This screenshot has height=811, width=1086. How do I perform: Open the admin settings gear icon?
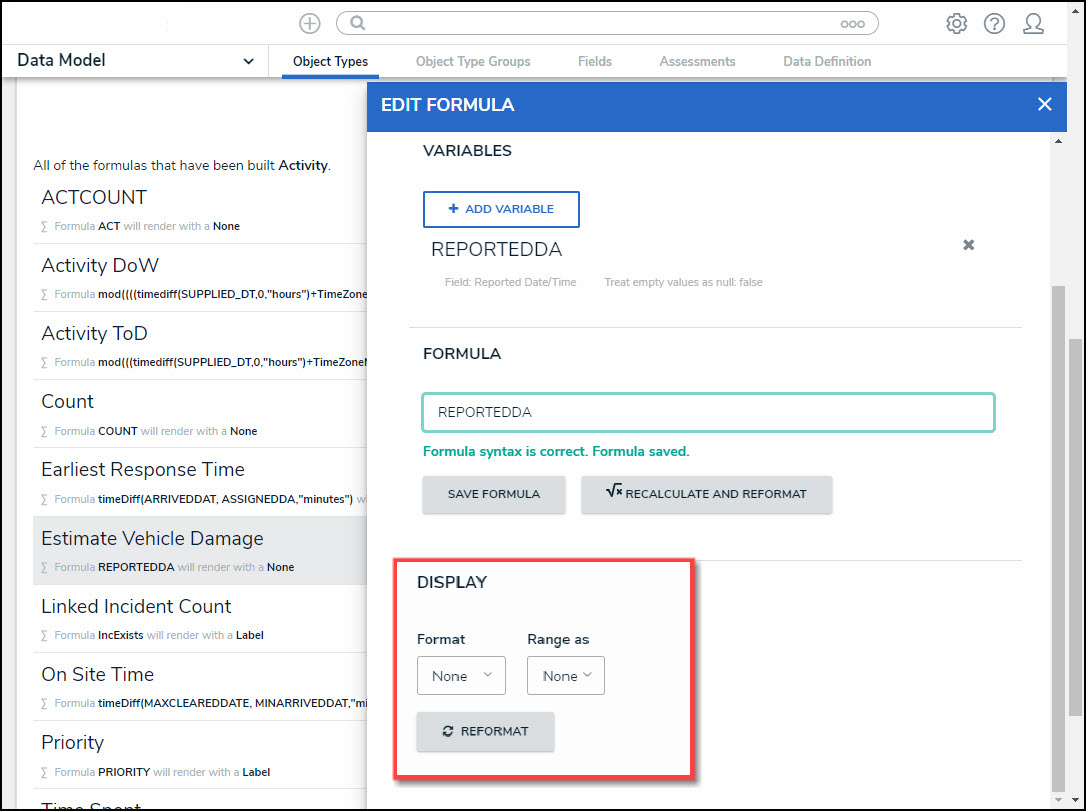[x=956, y=24]
